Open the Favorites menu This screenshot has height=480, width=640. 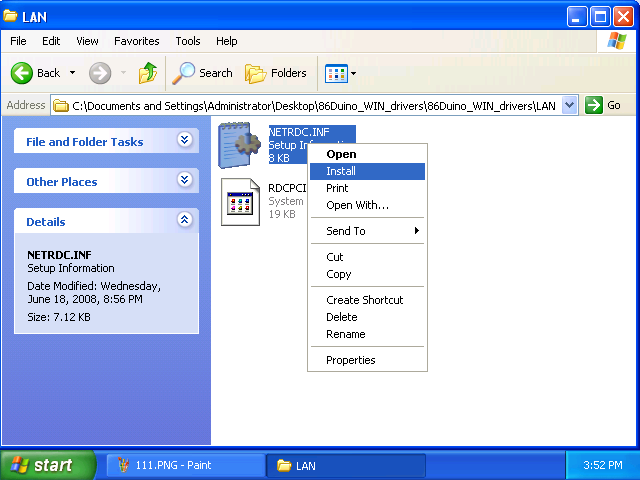[136, 41]
